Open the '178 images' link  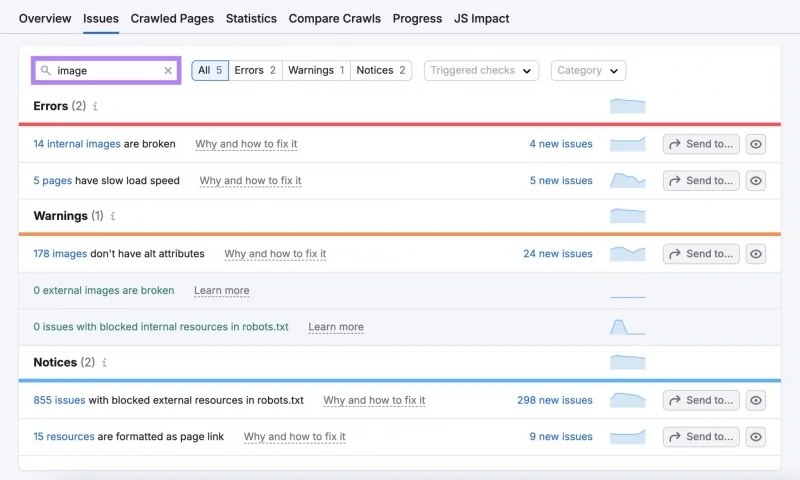coord(60,254)
